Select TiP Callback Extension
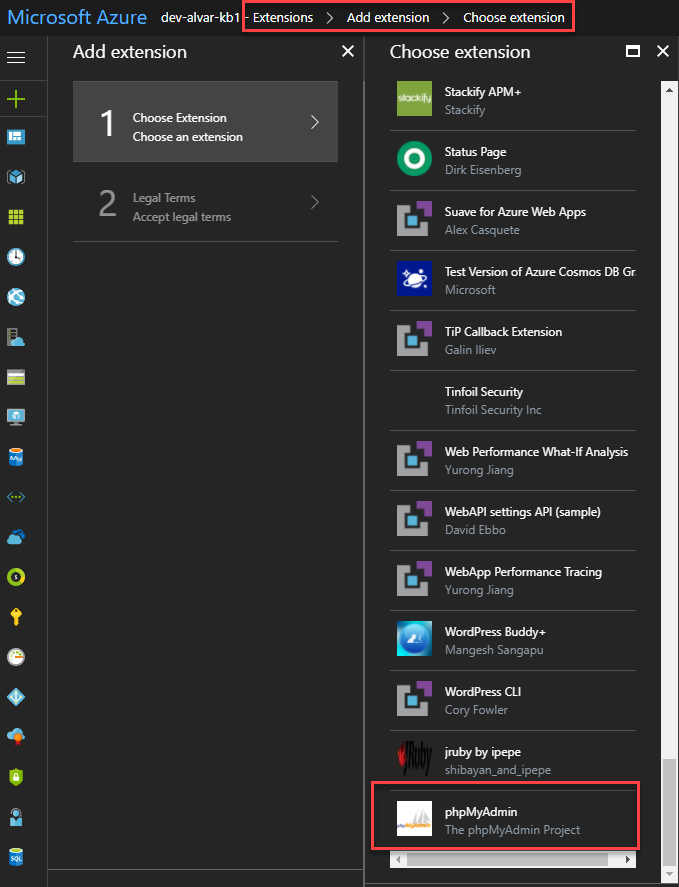The height and width of the screenshot is (887, 679). point(513,341)
